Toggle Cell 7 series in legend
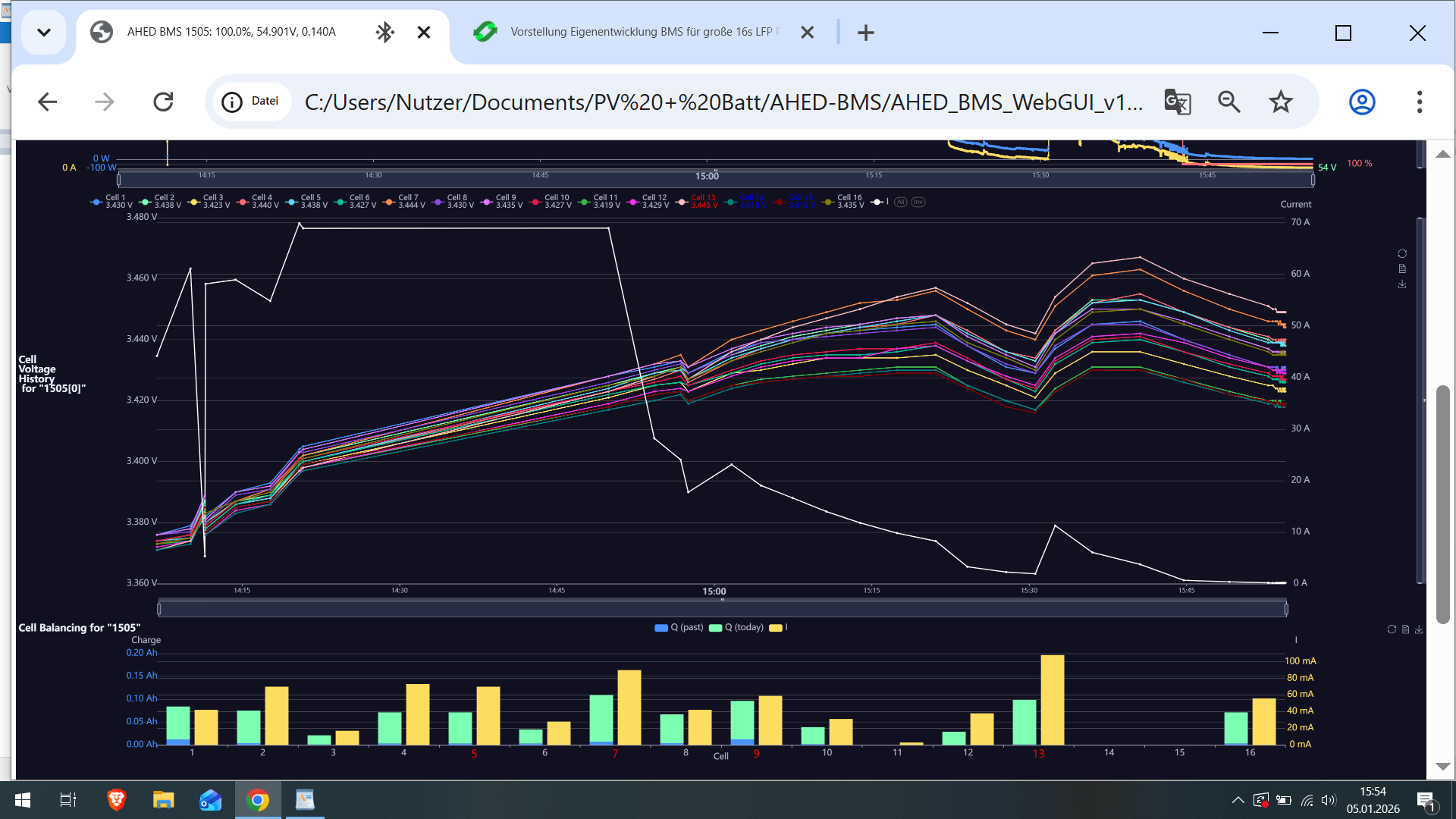 pyautogui.click(x=403, y=201)
